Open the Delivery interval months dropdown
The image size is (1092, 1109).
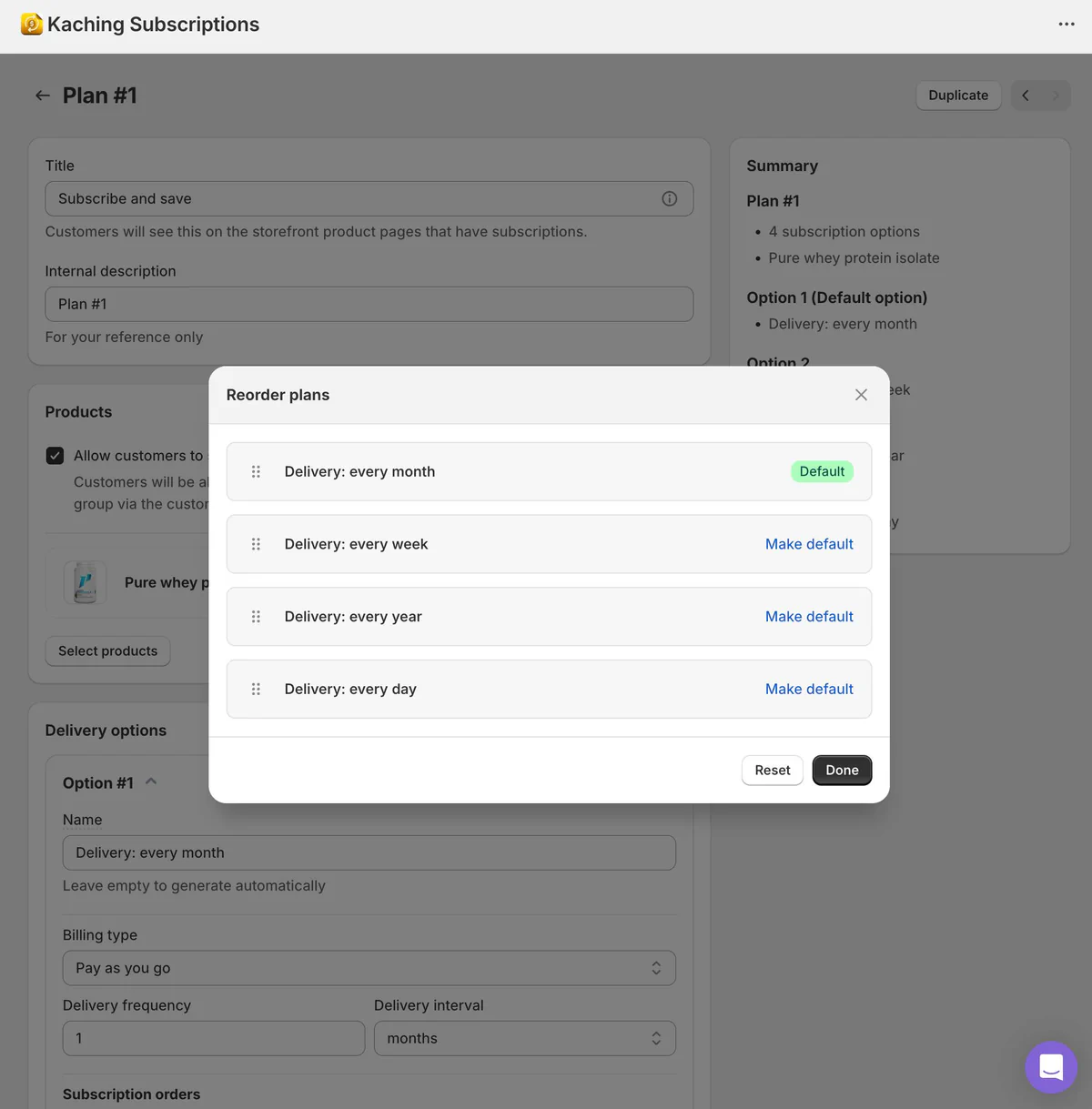click(525, 1038)
